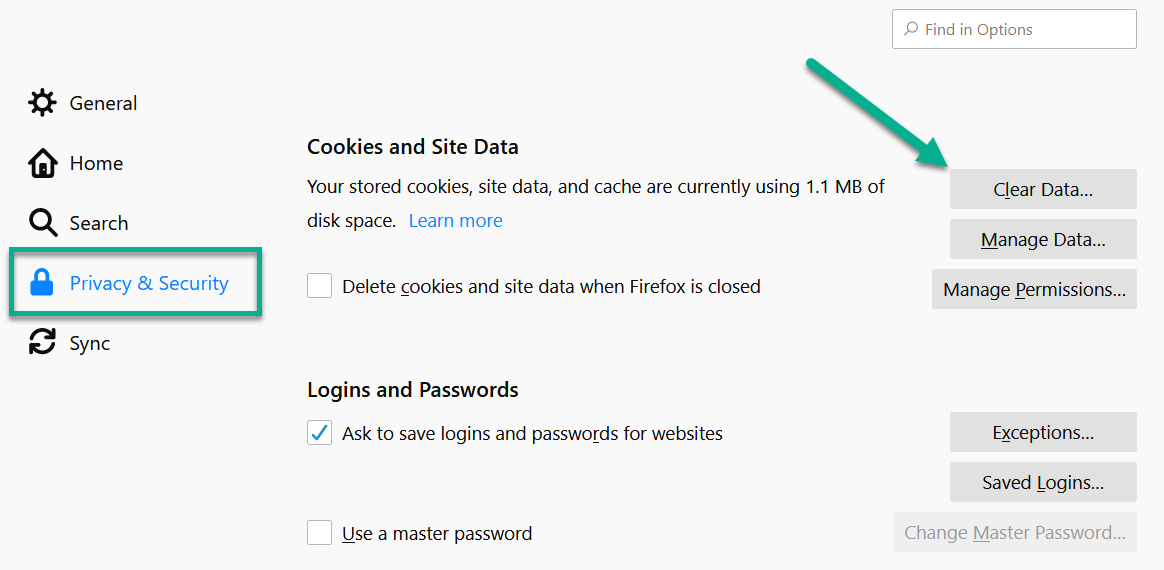Enable Delete cookies when Firefox is closed
This screenshot has width=1164, height=570.
(319, 286)
